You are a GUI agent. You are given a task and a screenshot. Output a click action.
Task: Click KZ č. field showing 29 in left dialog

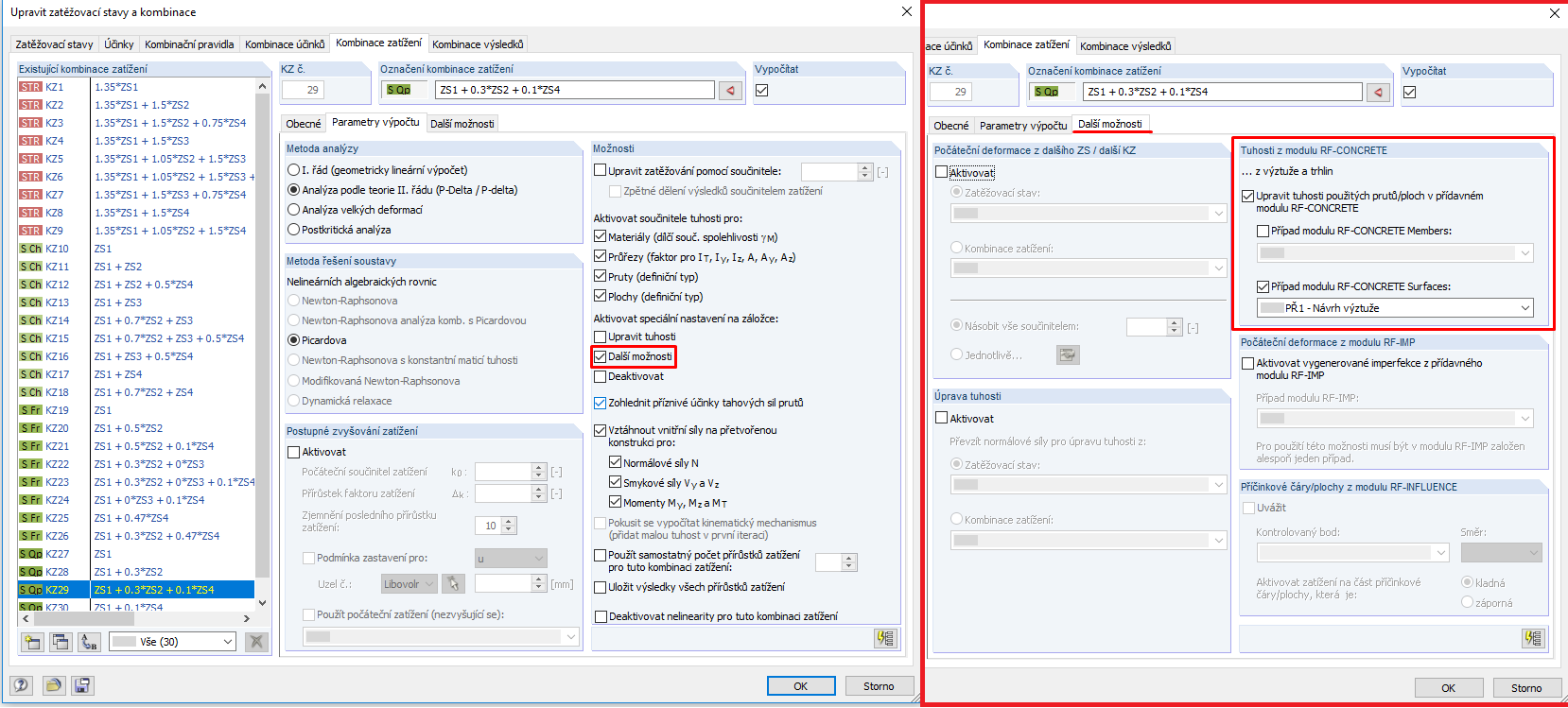click(303, 90)
